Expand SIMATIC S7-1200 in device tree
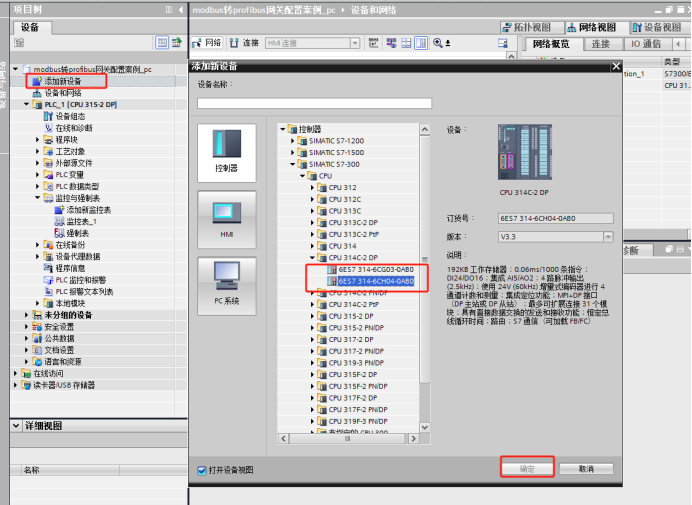This screenshot has width=692, height=505. tap(293, 141)
